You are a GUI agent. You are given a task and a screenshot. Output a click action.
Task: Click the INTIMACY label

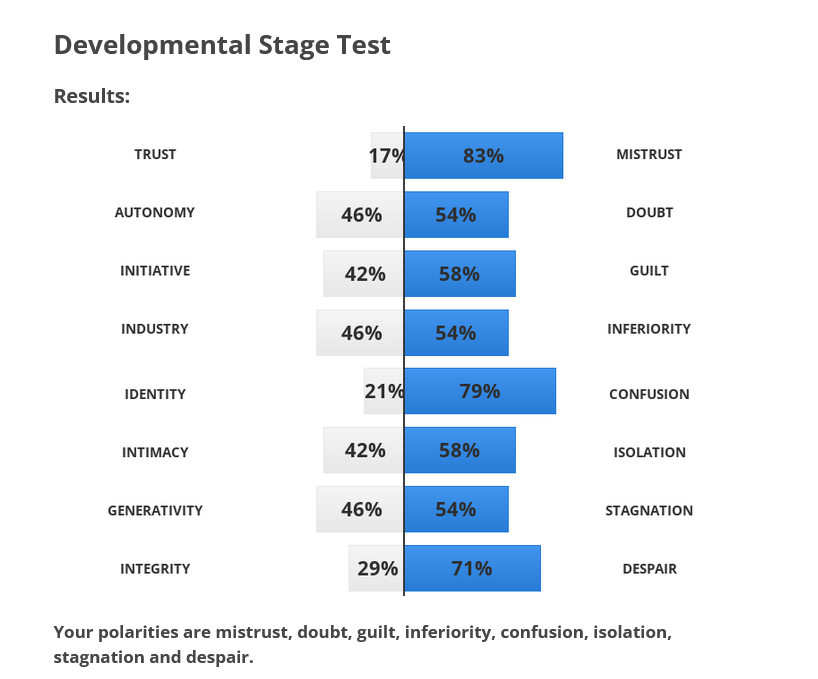tap(155, 452)
